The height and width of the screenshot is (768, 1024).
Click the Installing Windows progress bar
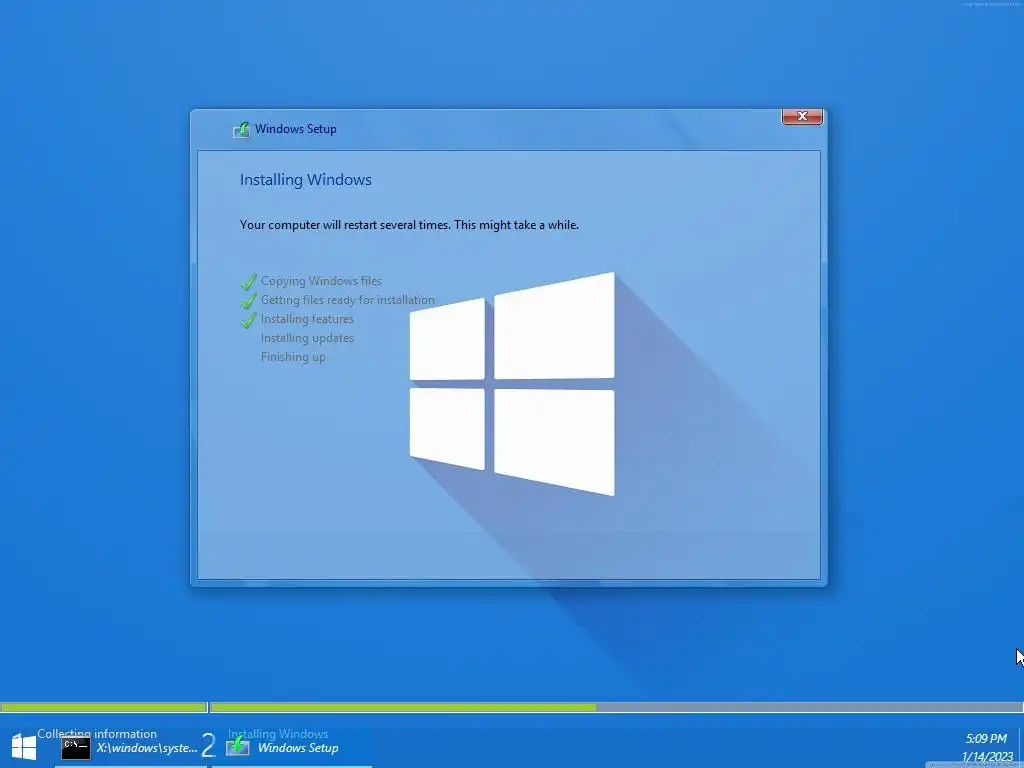[x=616, y=707]
